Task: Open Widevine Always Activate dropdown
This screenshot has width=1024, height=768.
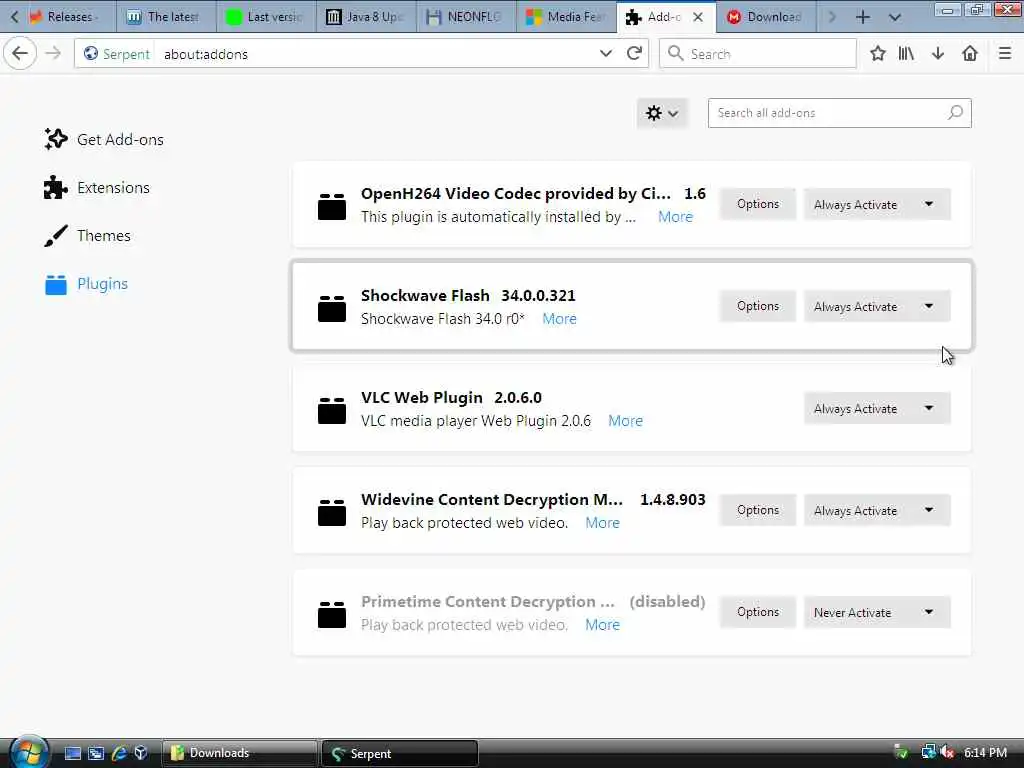Action: tap(877, 510)
